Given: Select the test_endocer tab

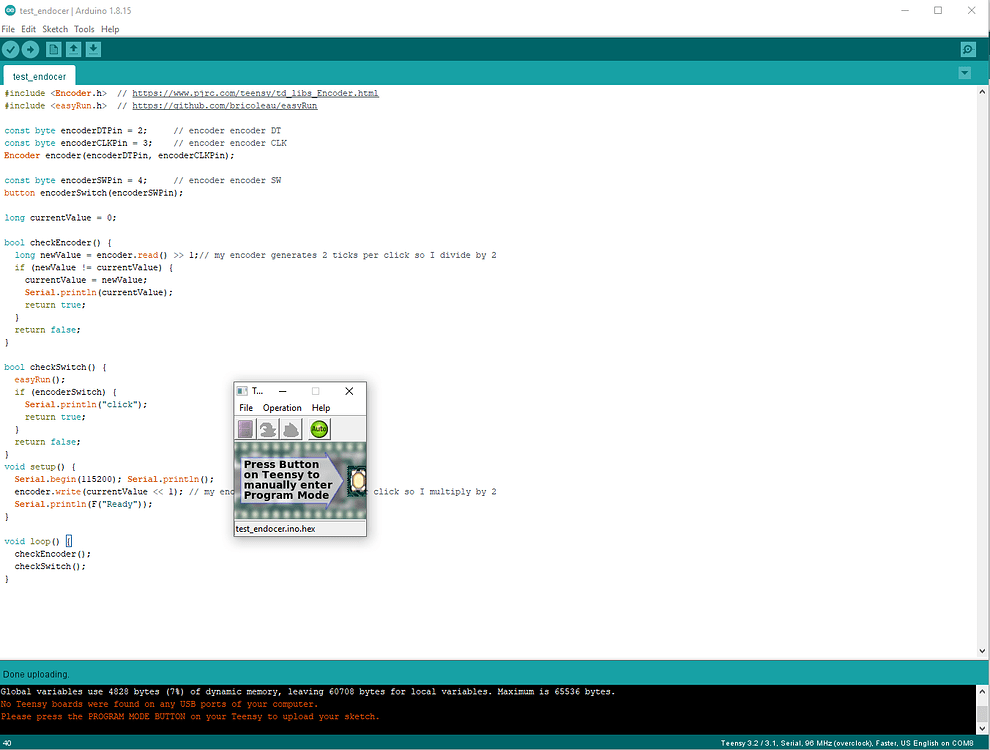Looking at the screenshot, I should [x=38, y=76].
